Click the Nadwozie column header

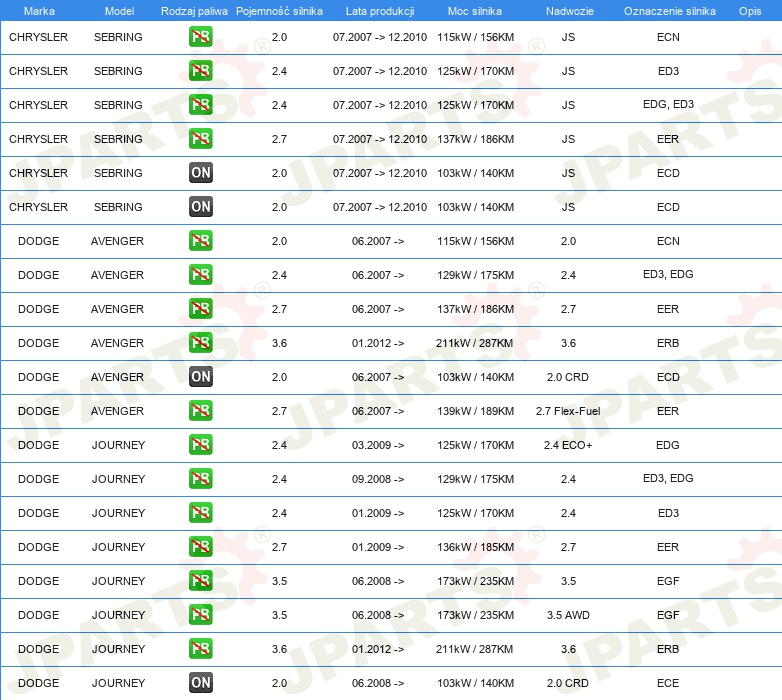click(570, 11)
